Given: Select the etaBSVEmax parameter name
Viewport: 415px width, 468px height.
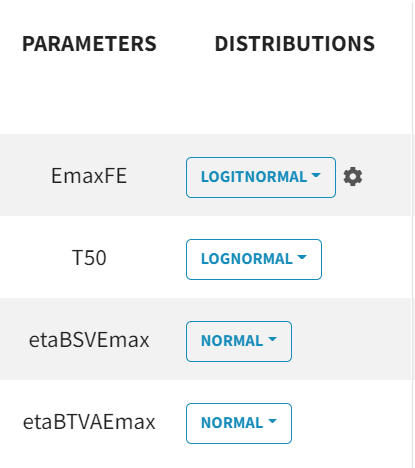Looking at the screenshot, I should tap(89, 340).
